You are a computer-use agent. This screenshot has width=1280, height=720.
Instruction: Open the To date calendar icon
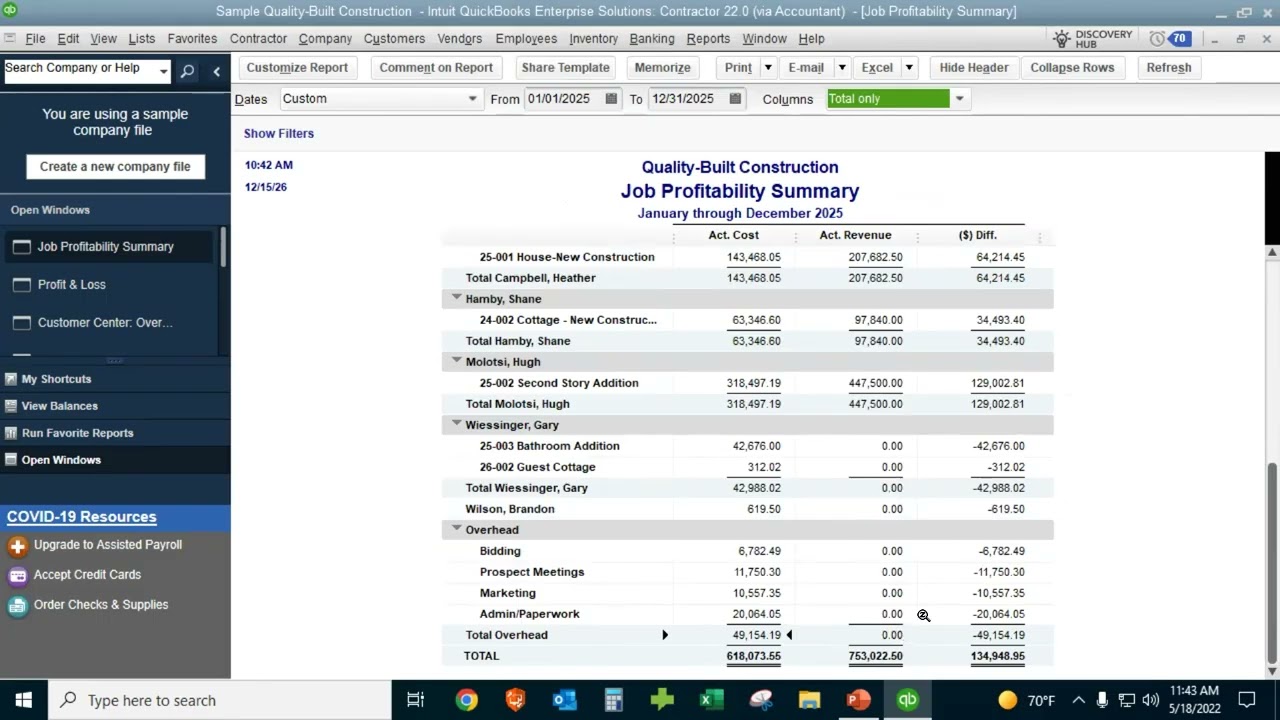click(x=735, y=99)
